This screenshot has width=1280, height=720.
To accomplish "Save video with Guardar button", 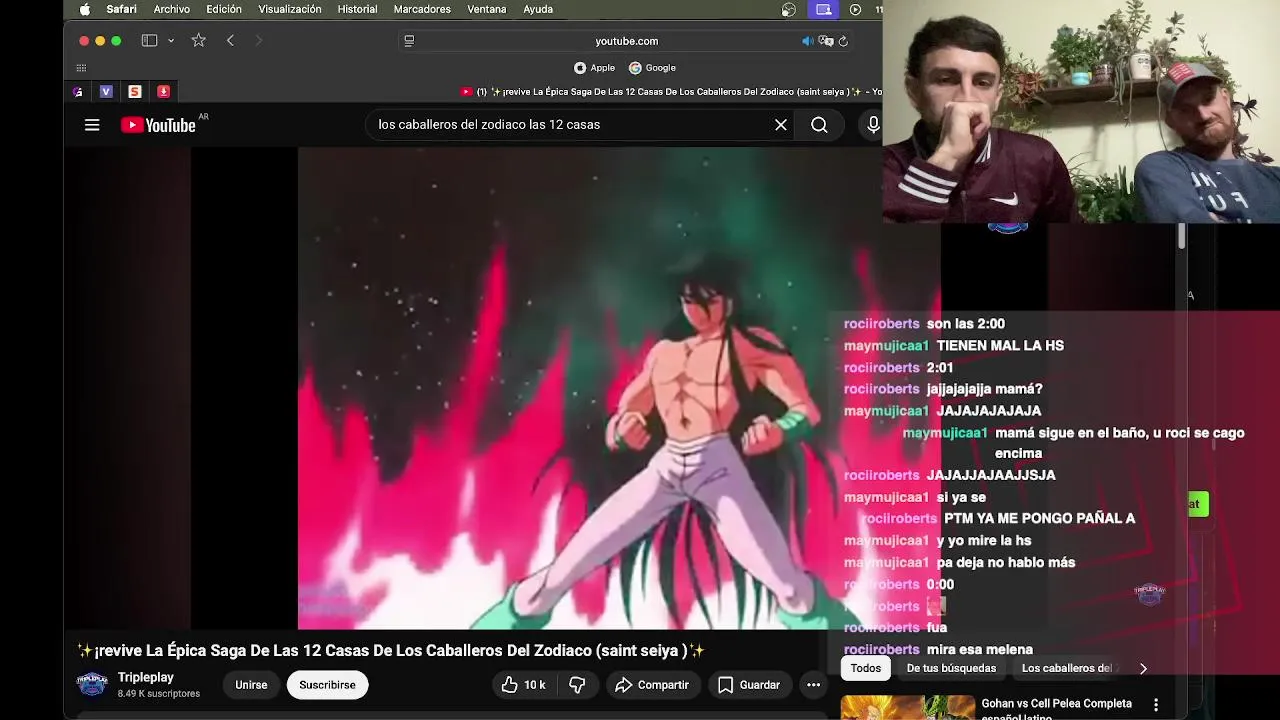I will [x=749, y=685].
